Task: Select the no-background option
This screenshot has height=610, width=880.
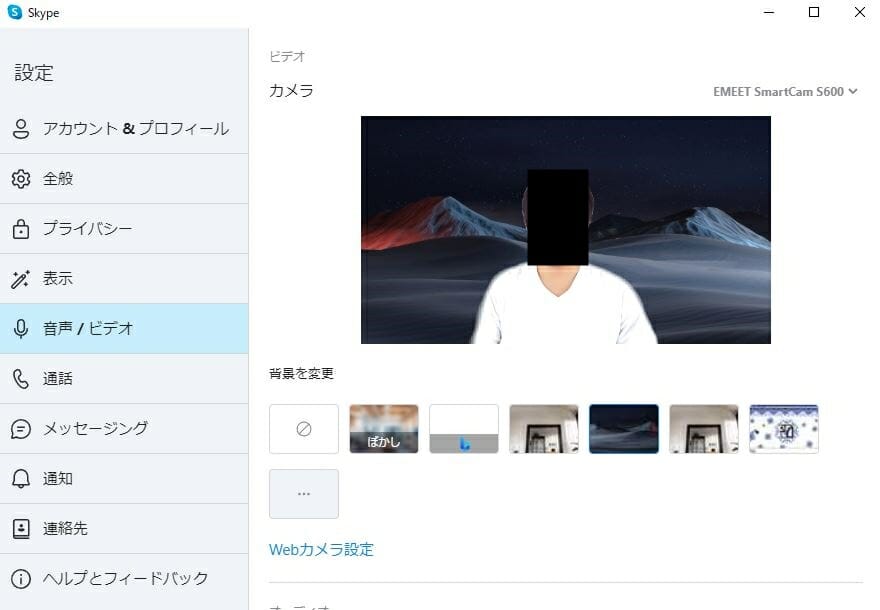Action: (x=304, y=429)
